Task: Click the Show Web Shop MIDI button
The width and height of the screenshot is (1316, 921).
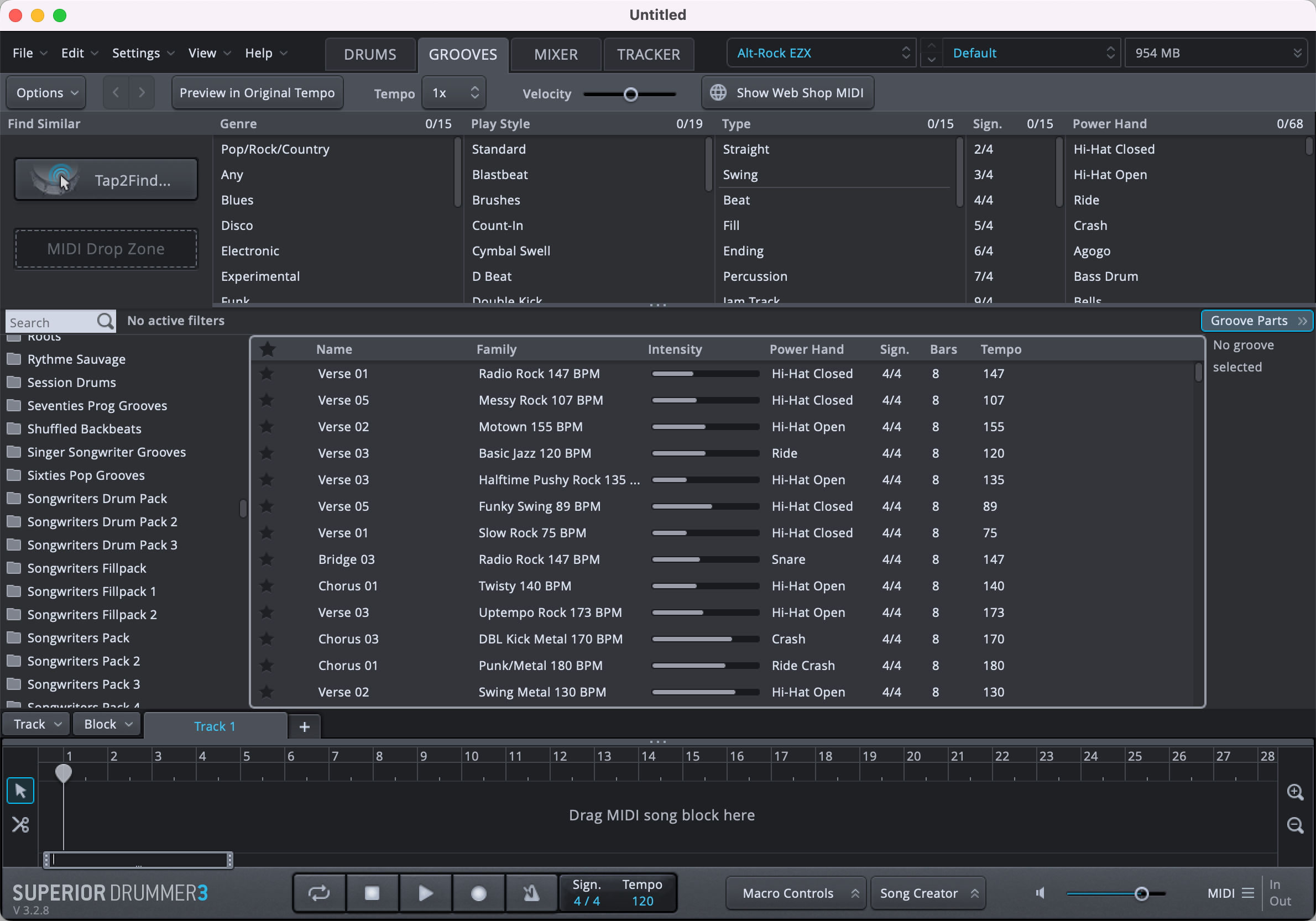Action: click(787, 93)
